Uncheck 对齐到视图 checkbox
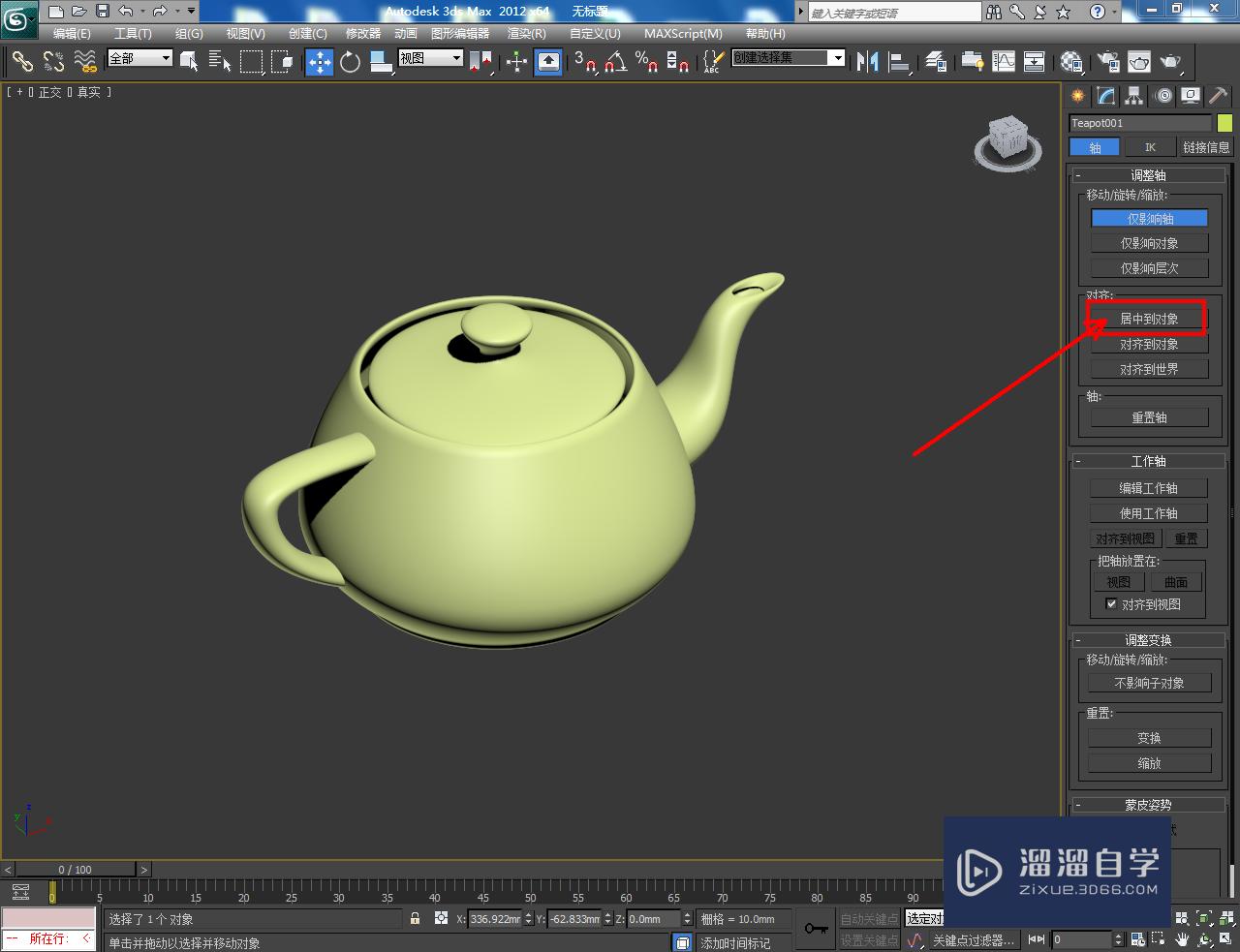 pyautogui.click(x=1111, y=603)
